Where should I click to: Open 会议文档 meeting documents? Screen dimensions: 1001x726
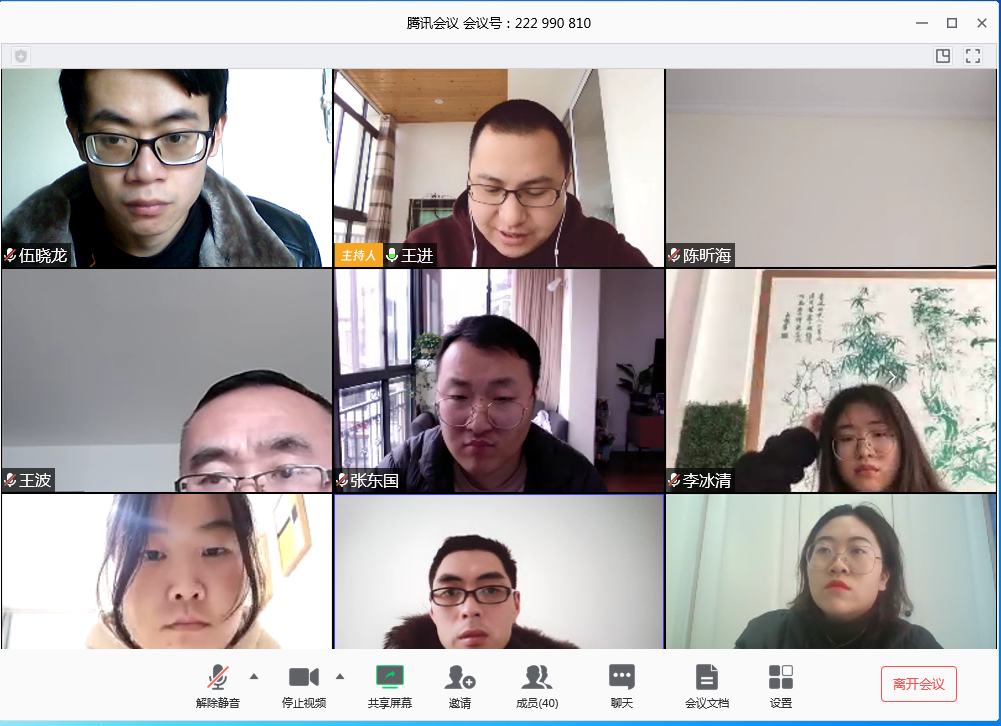pyautogui.click(x=707, y=686)
